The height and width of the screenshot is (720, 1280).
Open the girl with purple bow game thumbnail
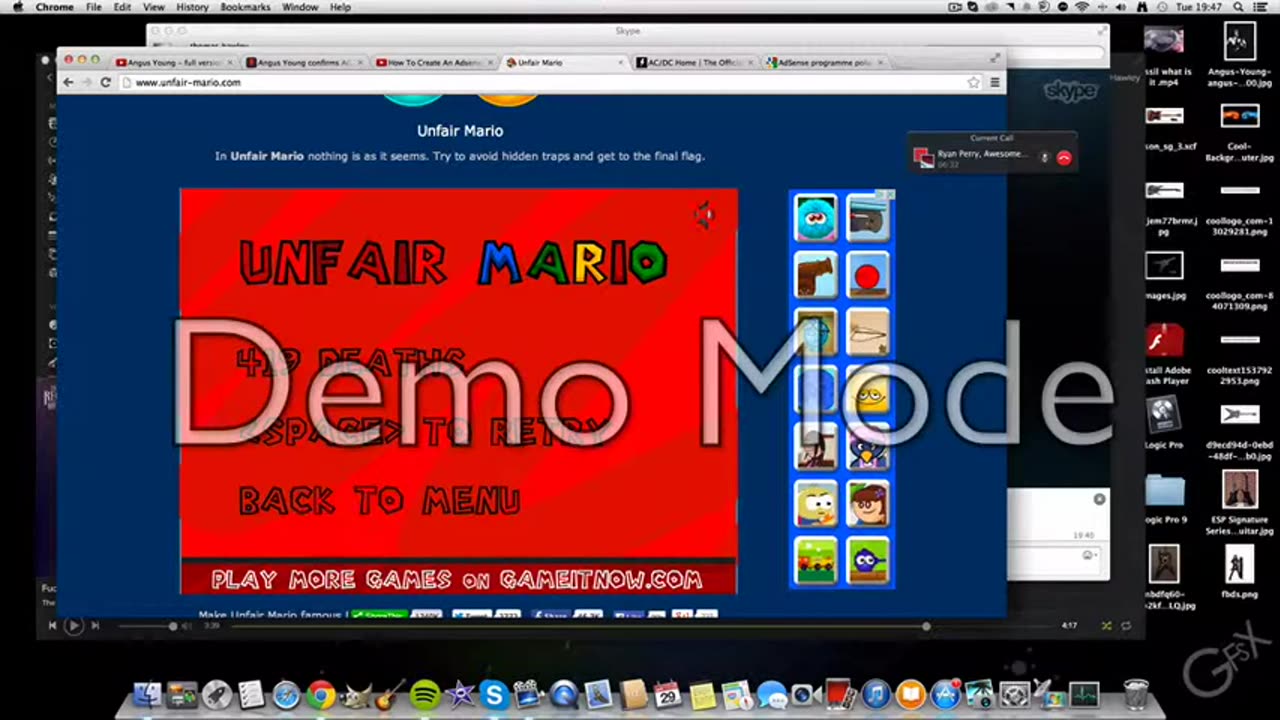867,504
